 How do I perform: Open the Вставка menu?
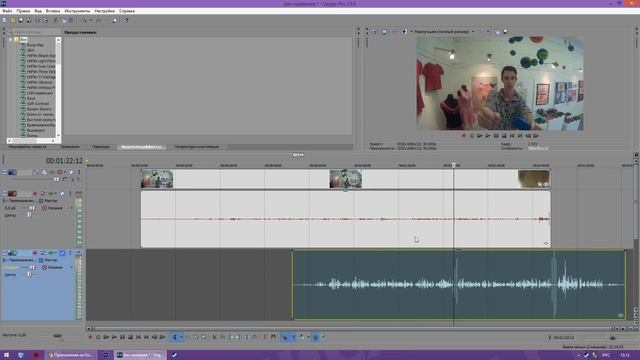[53, 11]
